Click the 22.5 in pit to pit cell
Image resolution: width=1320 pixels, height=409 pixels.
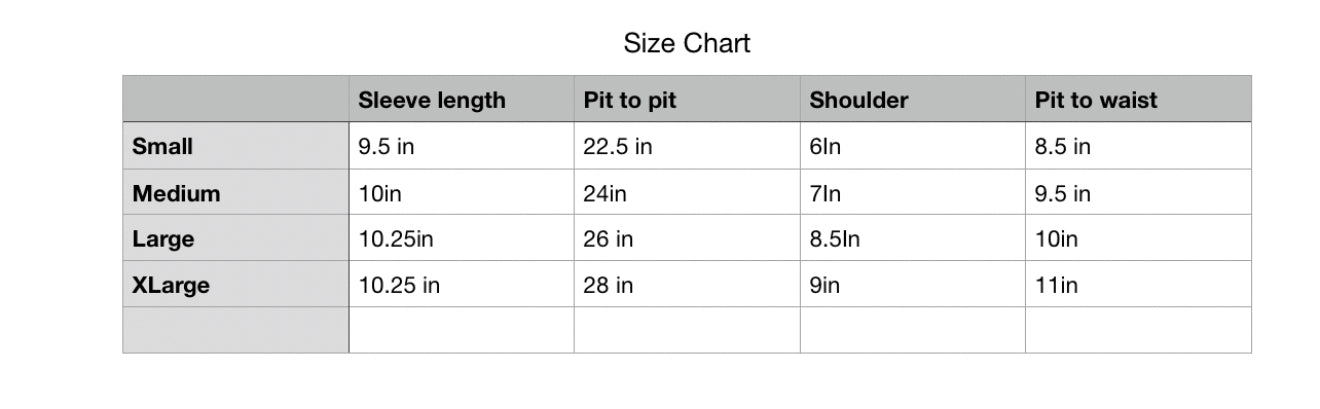[x=687, y=146]
